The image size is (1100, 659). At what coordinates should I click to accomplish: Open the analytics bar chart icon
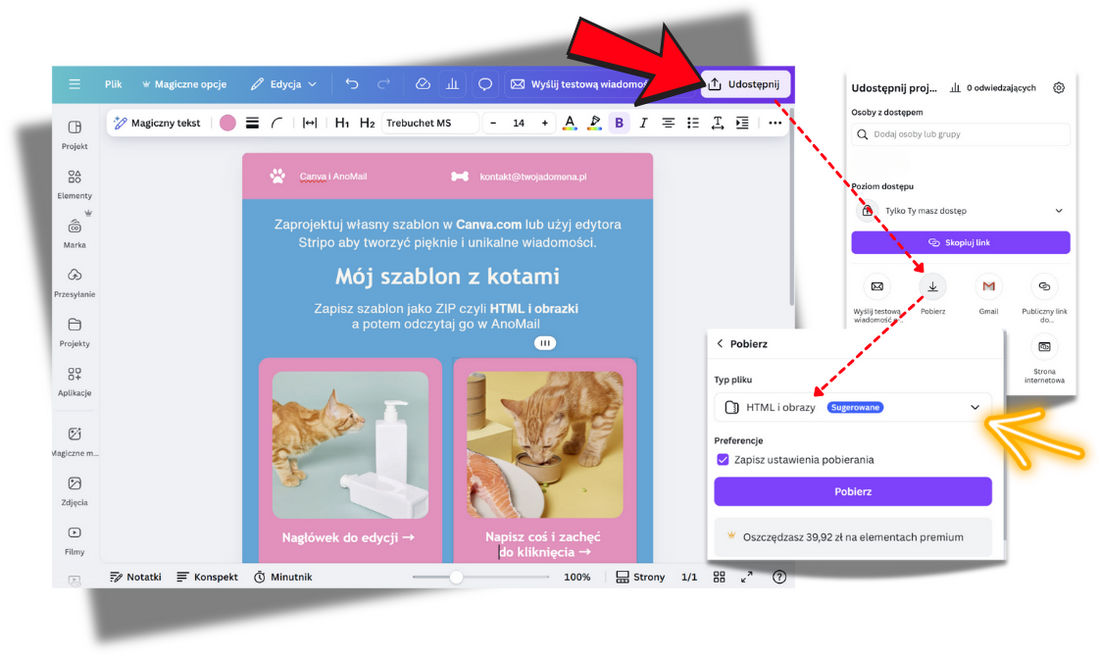[x=452, y=84]
